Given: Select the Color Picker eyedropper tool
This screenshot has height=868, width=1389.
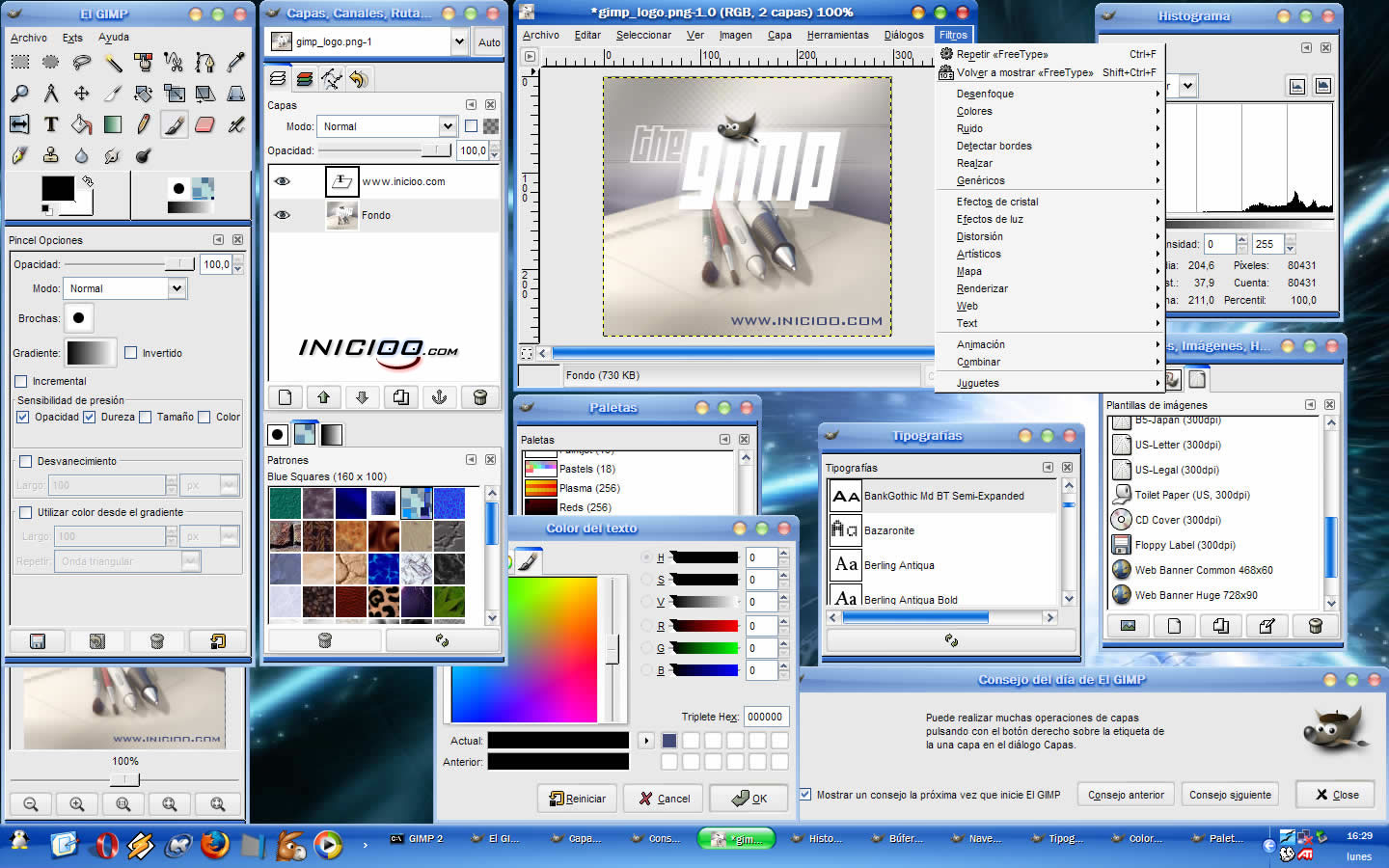Looking at the screenshot, I should click(x=236, y=63).
